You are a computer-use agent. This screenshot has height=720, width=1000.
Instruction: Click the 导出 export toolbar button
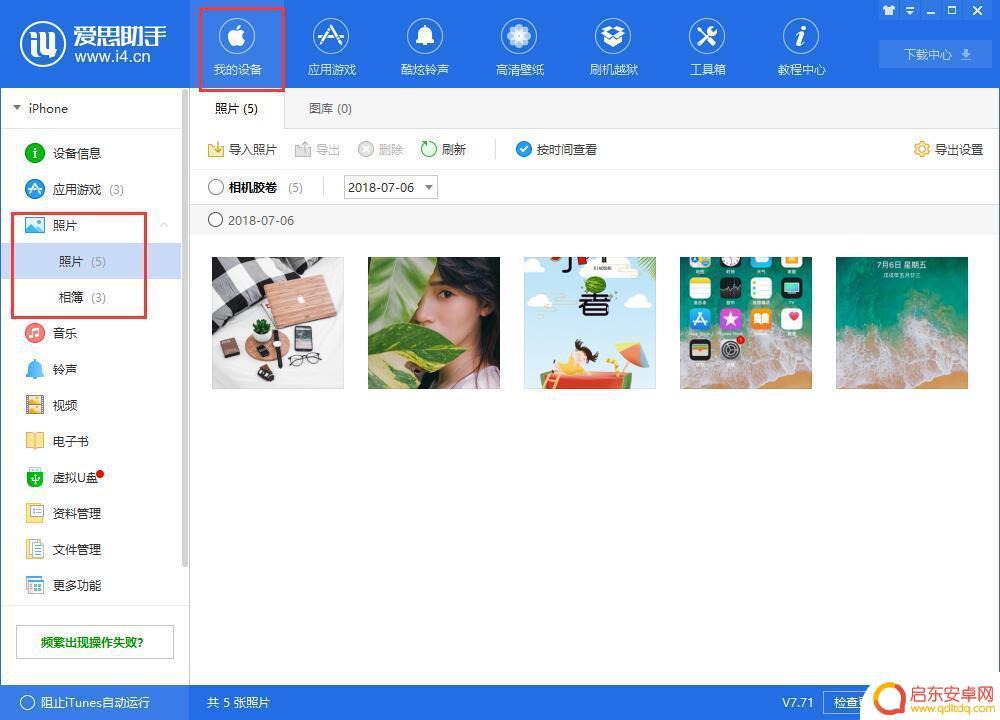click(317, 149)
